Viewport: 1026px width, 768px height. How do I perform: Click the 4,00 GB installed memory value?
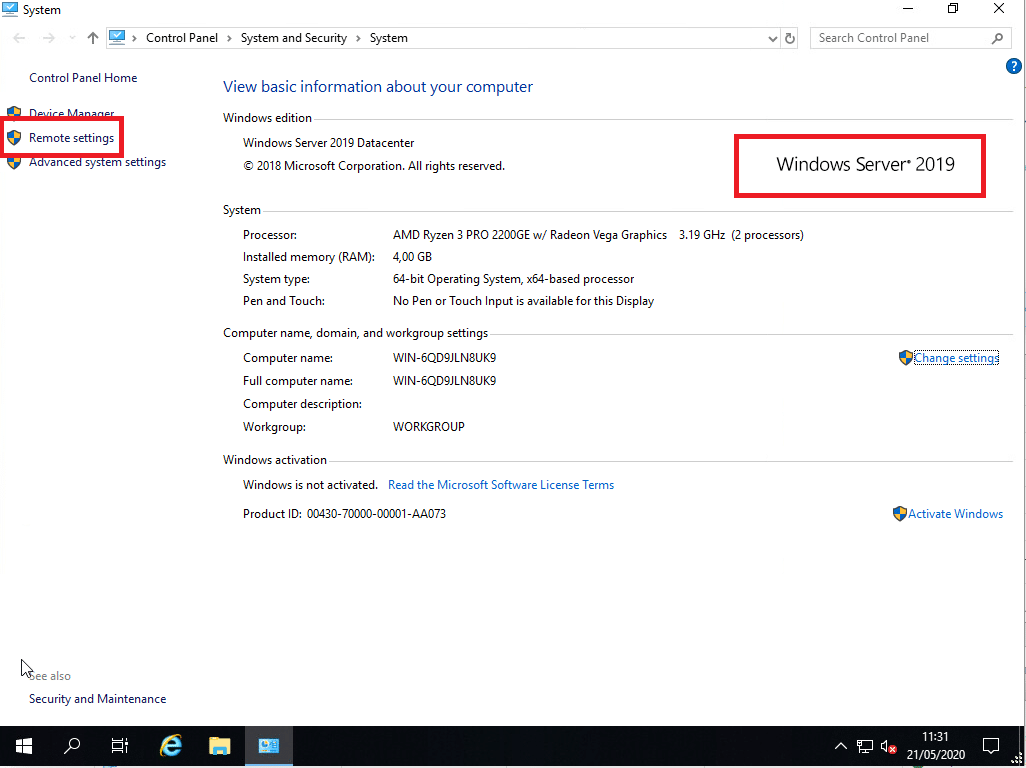(x=412, y=257)
